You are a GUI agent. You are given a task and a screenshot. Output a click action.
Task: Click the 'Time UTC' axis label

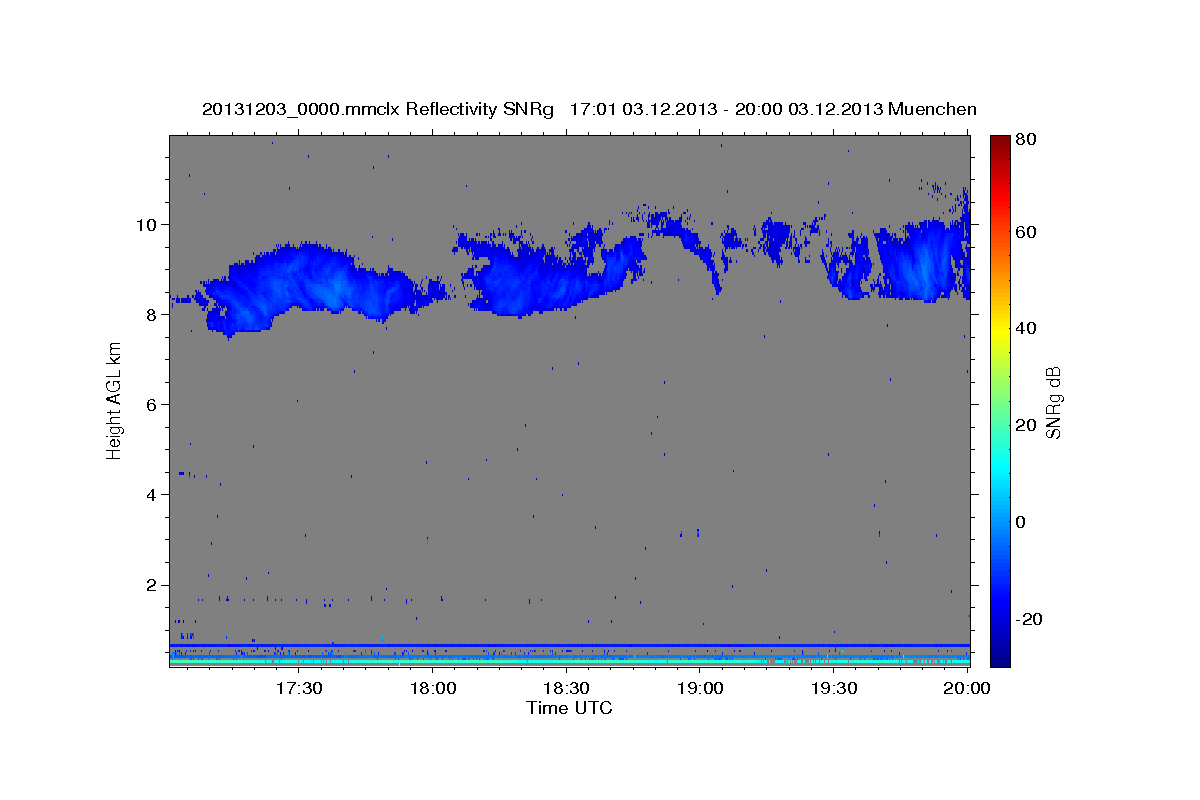tap(569, 708)
